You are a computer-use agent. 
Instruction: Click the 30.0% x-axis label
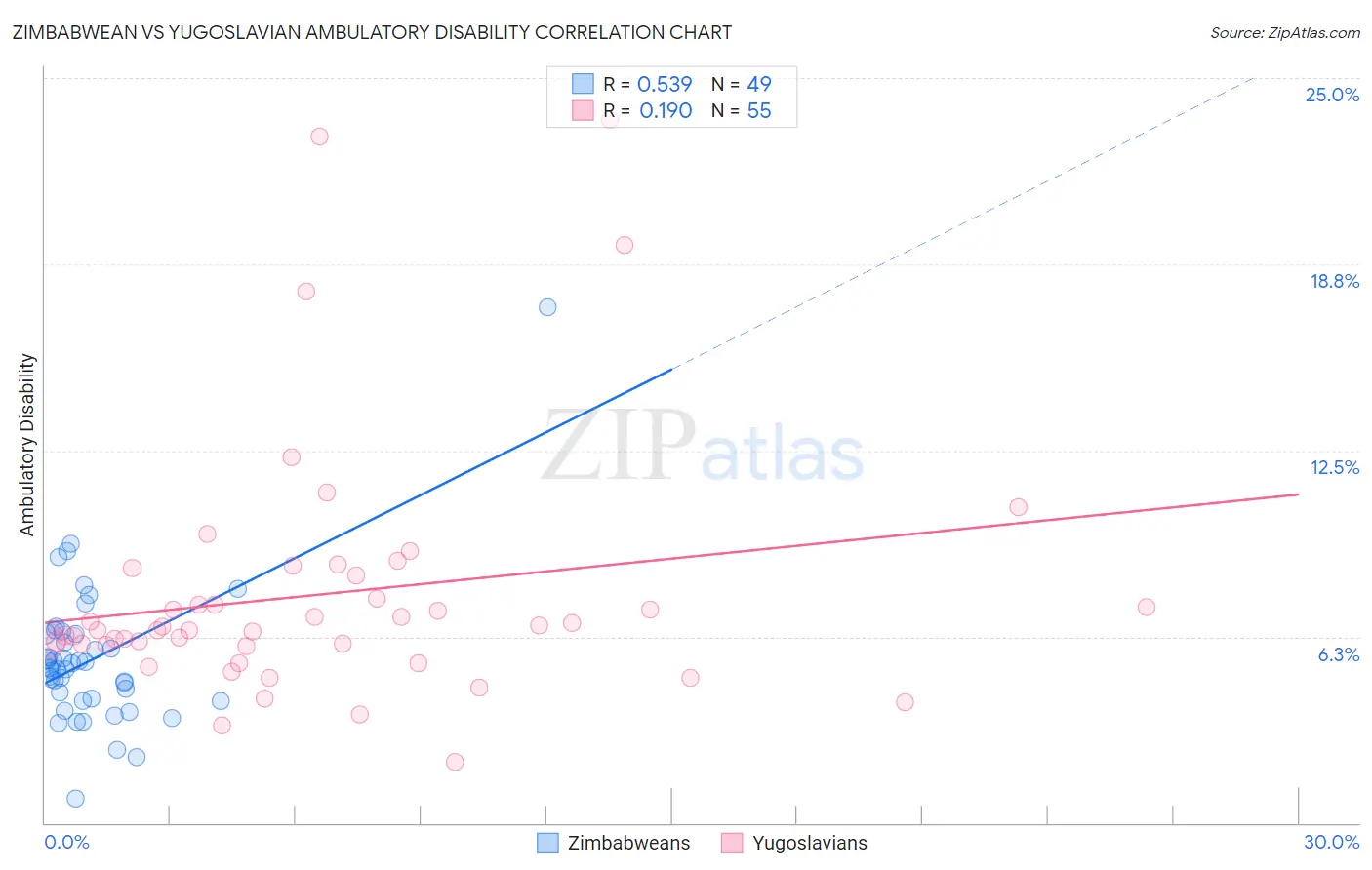[x=1331, y=842]
